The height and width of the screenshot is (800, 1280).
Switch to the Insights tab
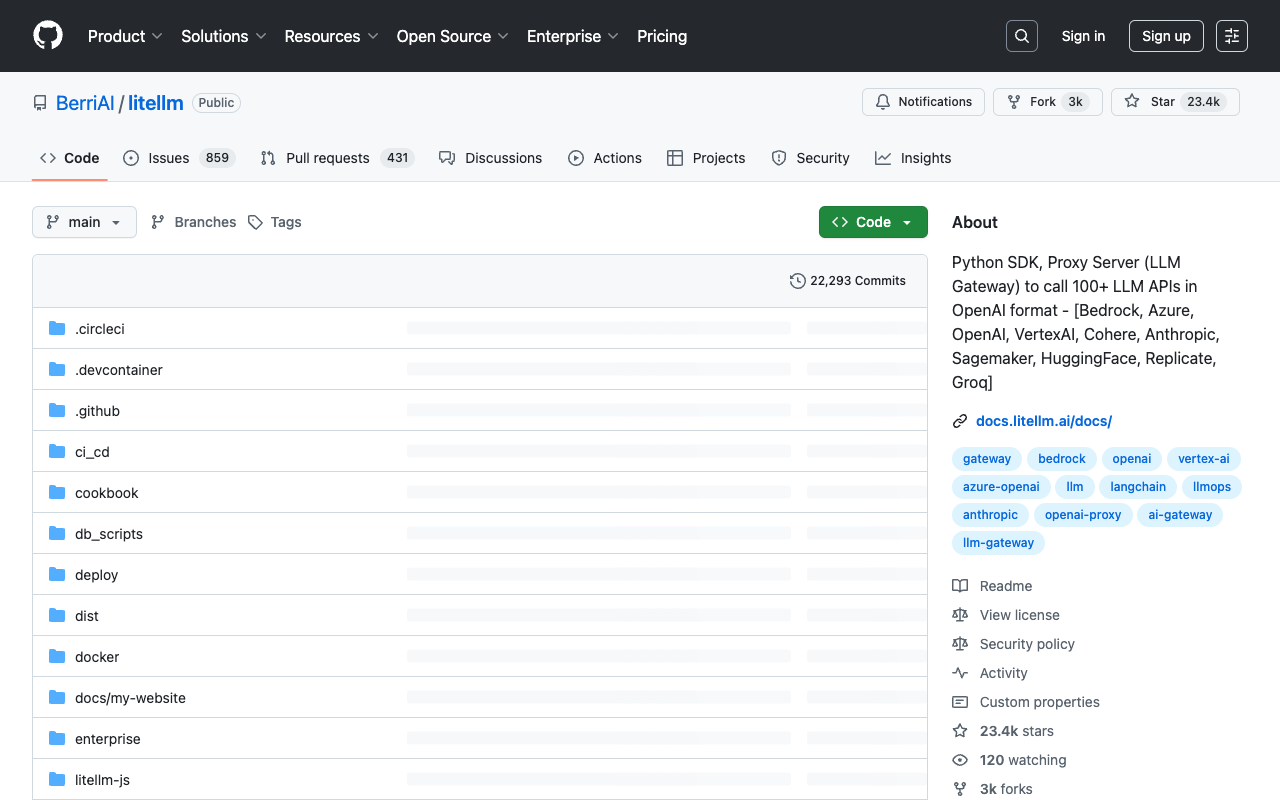point(913,158)
